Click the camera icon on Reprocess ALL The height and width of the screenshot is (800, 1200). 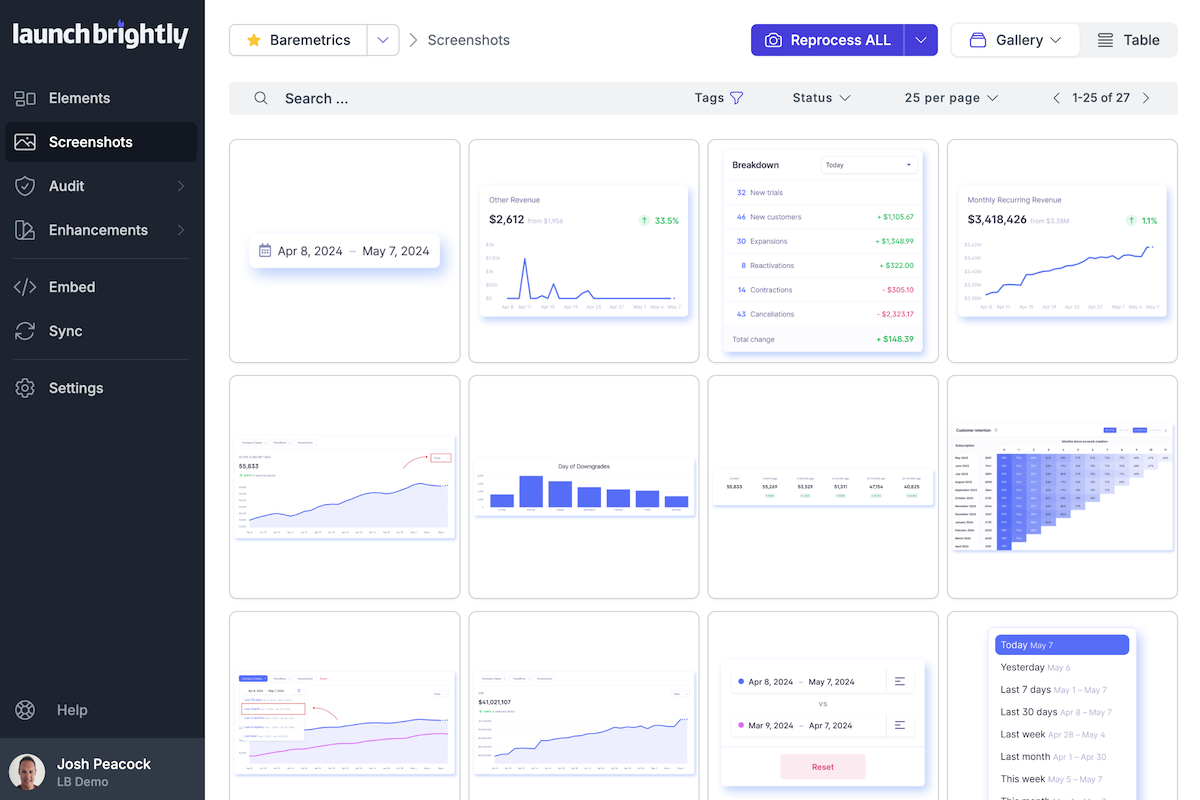click(x=773, y=40)
